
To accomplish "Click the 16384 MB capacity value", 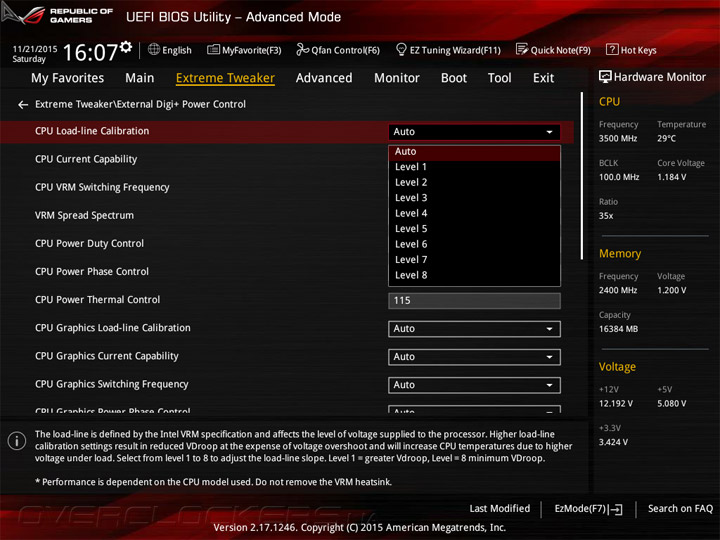I will tap(618, 329).
